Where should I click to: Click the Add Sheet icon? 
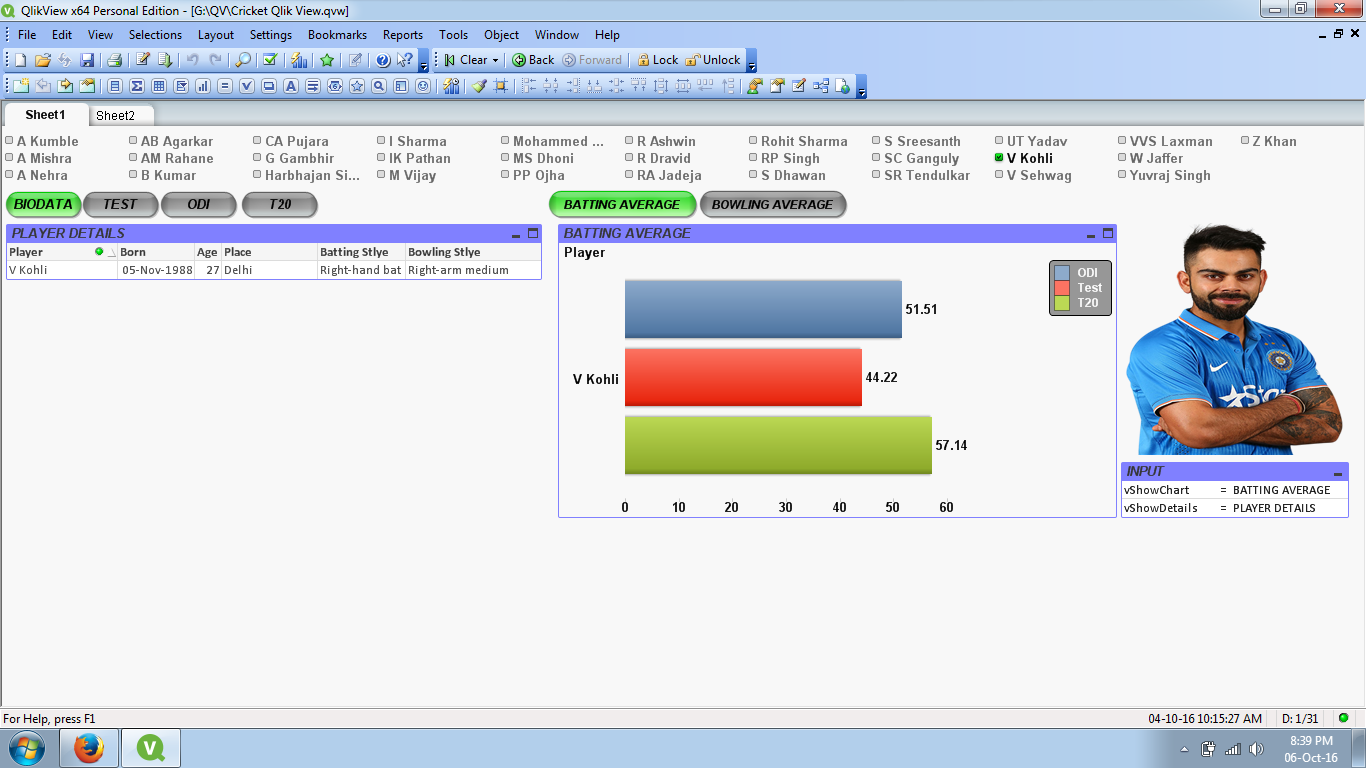coord(20,86)
